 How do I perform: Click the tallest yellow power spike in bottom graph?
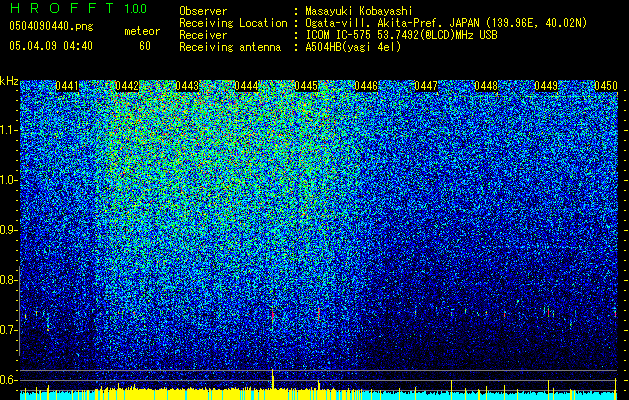[273, 379]
